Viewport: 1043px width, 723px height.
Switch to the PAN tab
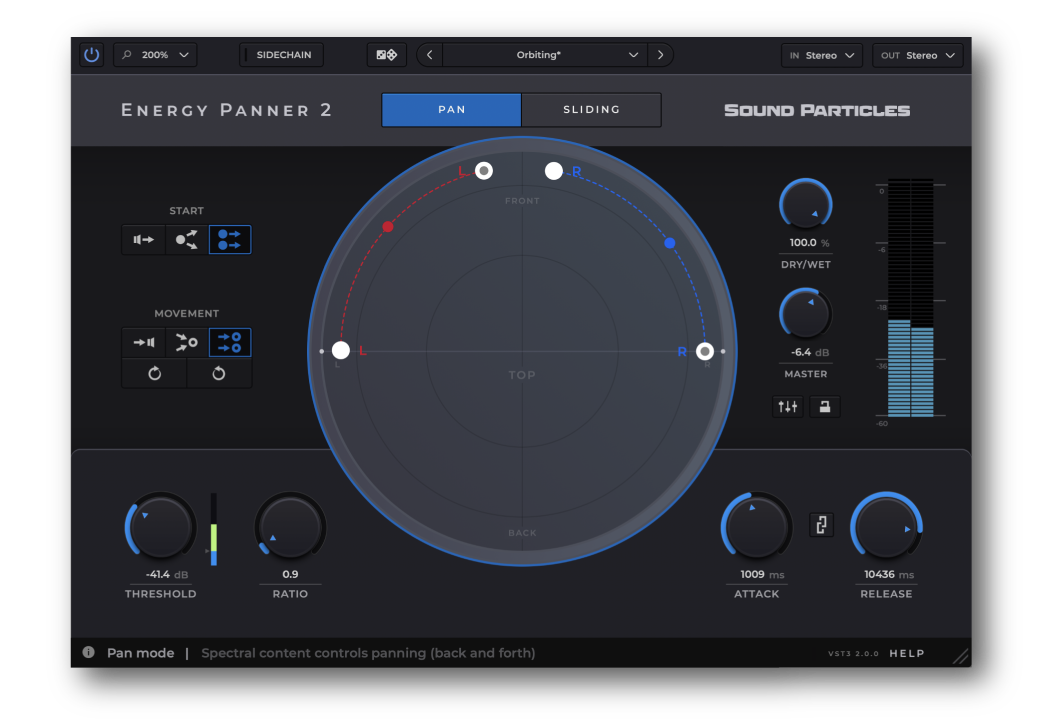click(452, 110)
